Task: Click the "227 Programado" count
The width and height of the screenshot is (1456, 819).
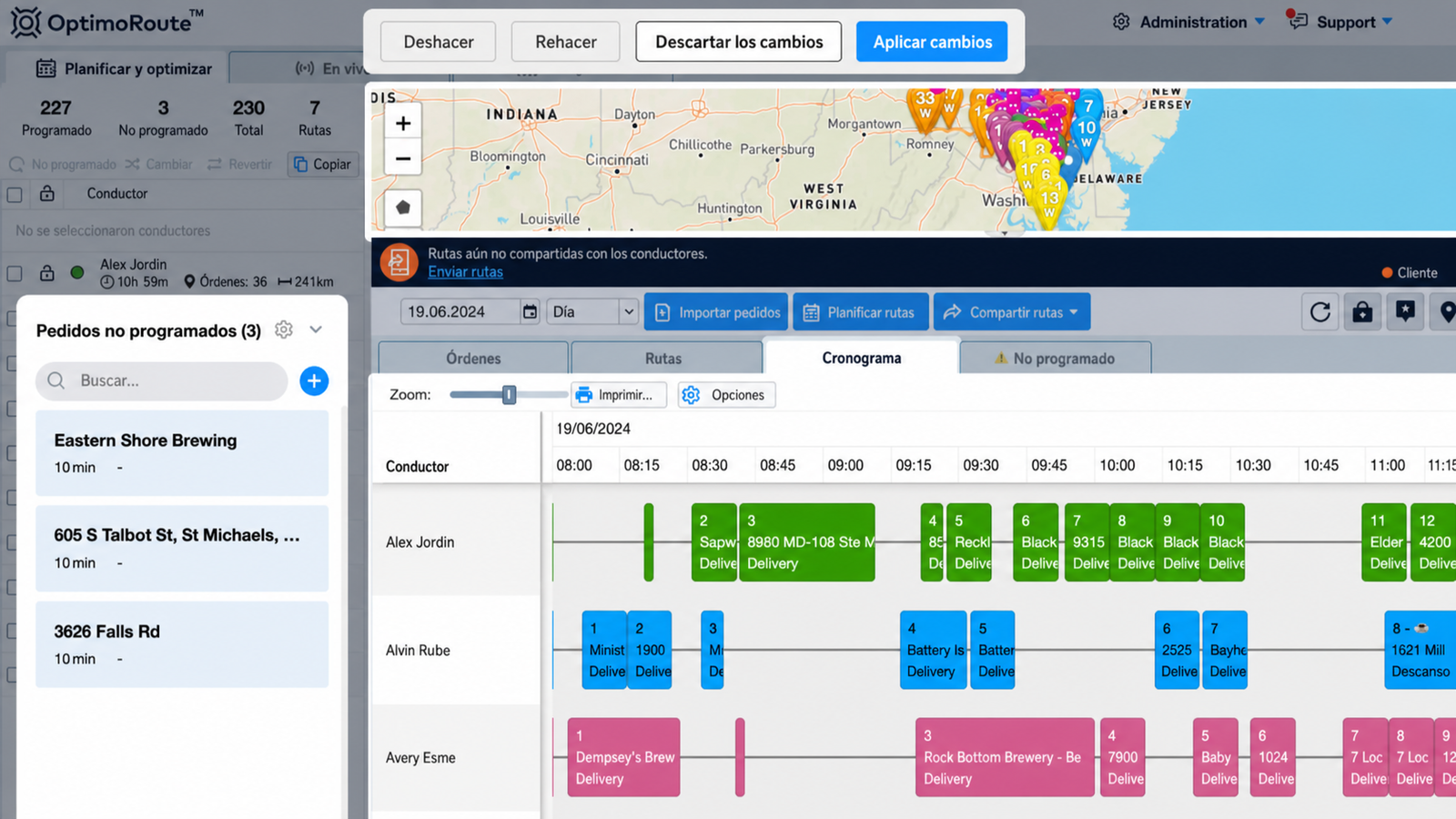Action: tap(56, 118)
